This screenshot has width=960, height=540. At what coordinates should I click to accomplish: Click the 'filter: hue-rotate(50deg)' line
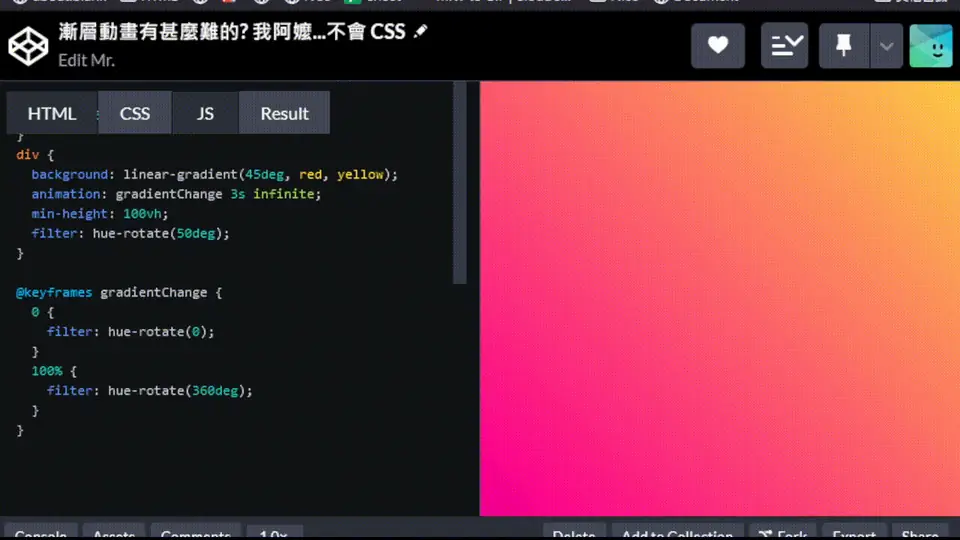pyautogui.click(x=130, y=233)
